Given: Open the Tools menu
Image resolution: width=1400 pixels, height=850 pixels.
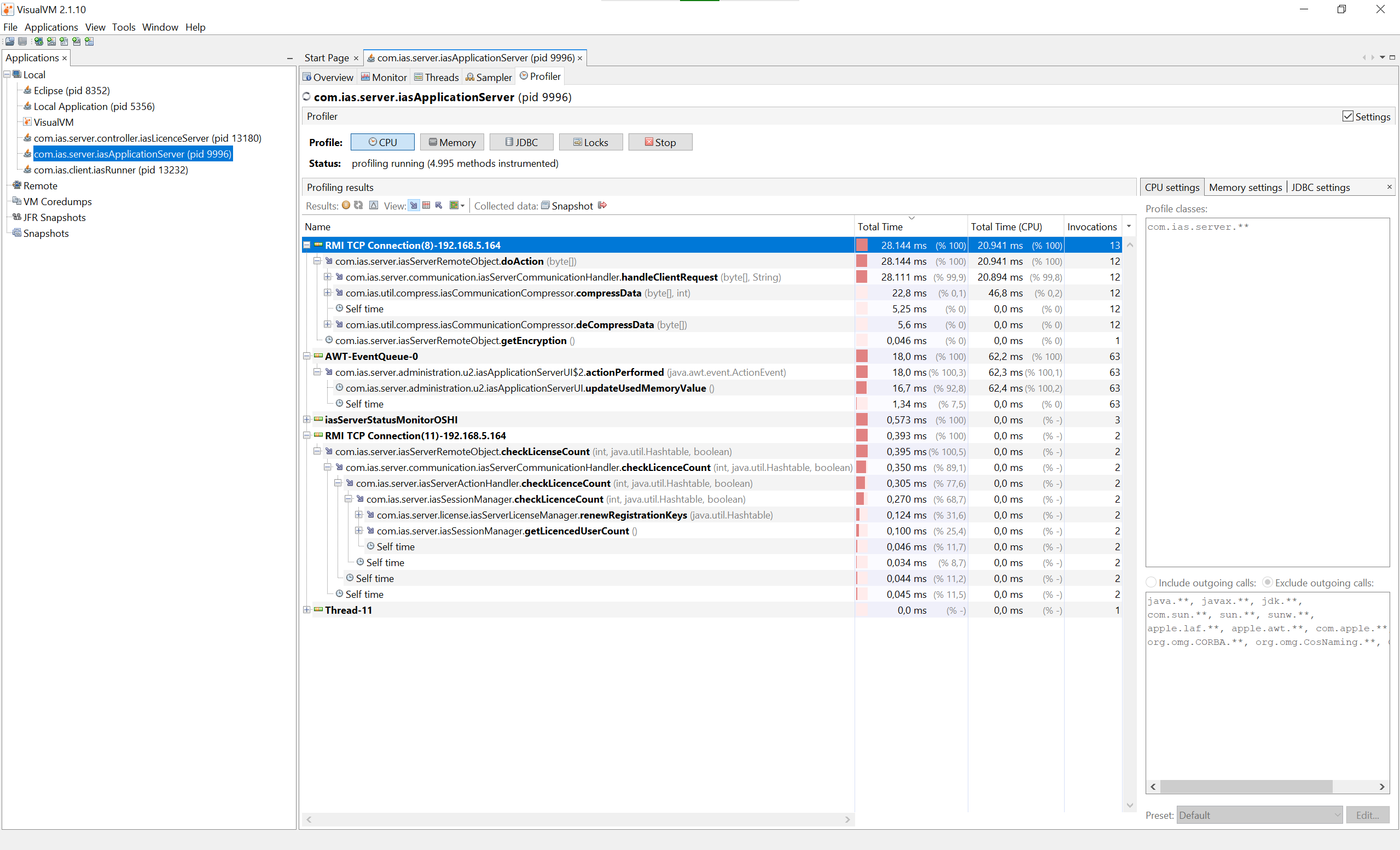Looking at the screenshot, I should (123, 27).
